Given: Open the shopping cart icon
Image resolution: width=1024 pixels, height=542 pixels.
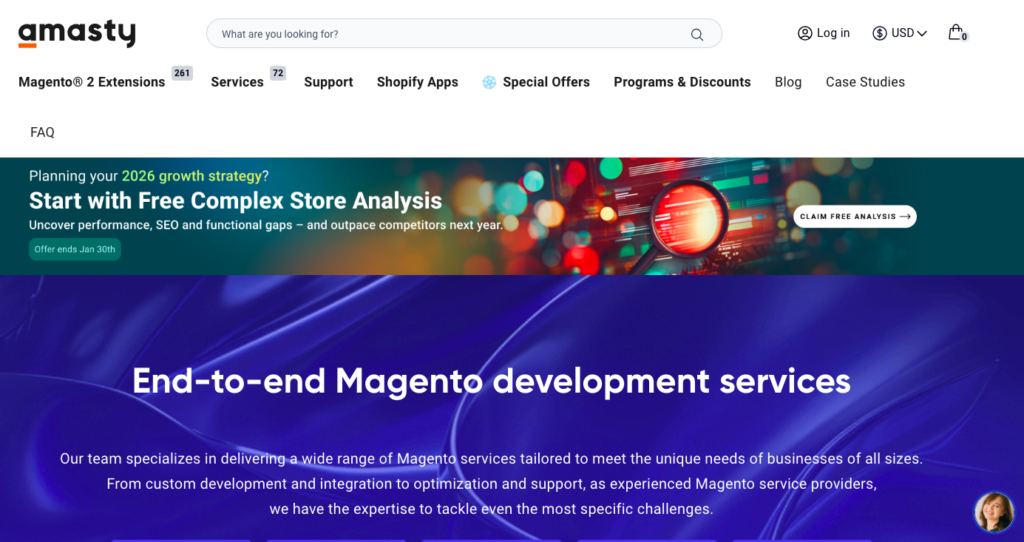Looking at the screenshot, I should 957,33.
